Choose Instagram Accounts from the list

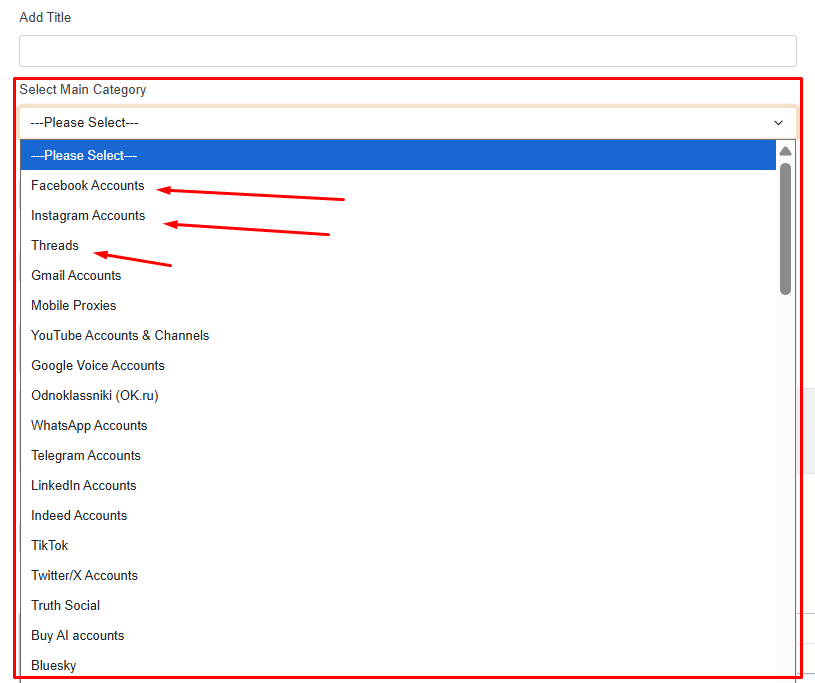click(x=398, y=215)
